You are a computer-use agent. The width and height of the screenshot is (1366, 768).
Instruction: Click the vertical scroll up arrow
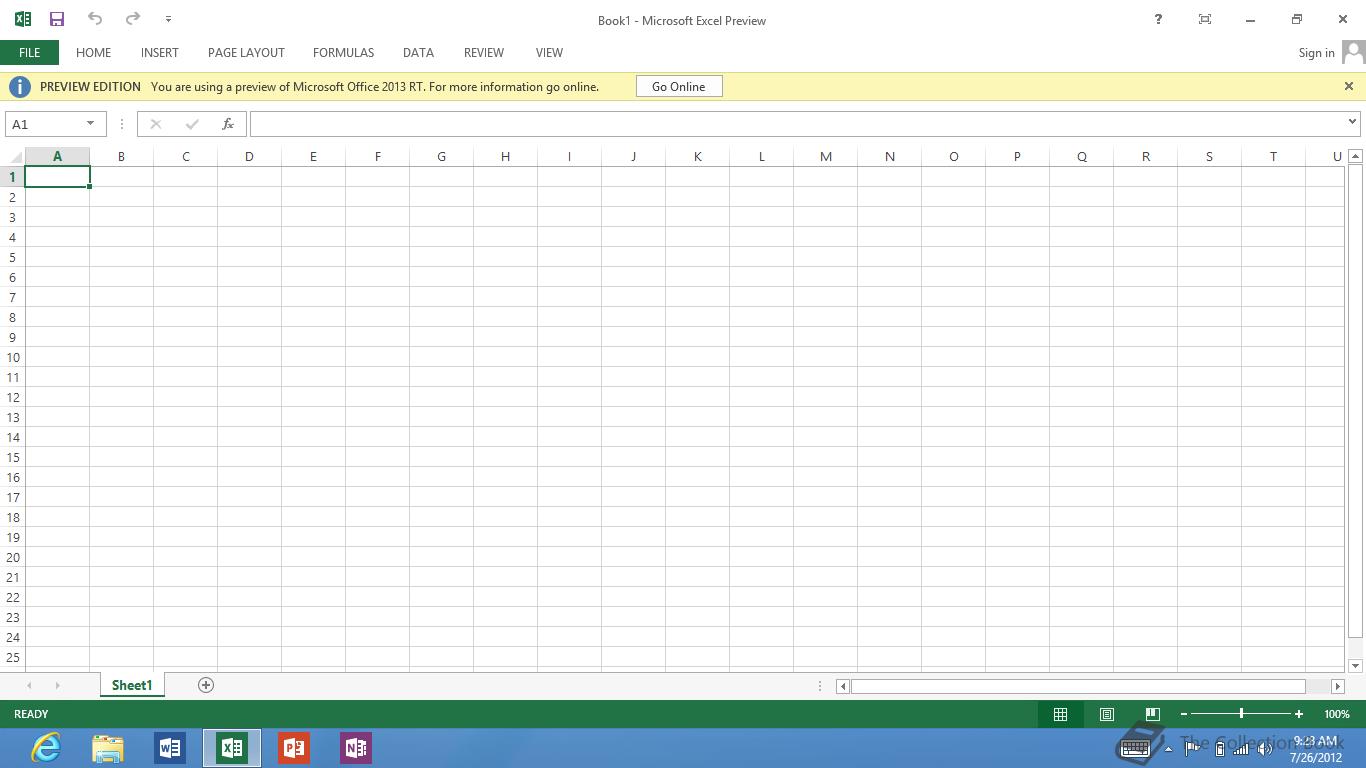click(x=1356, y=156)
